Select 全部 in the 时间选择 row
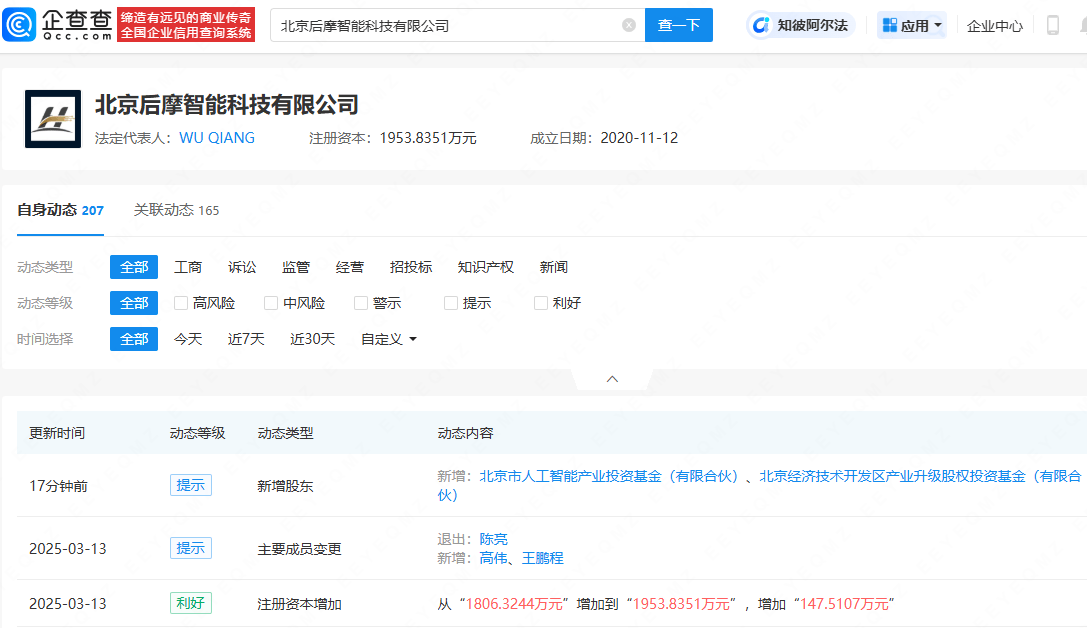Screen dimensions: 1087x628 point(134,339)
